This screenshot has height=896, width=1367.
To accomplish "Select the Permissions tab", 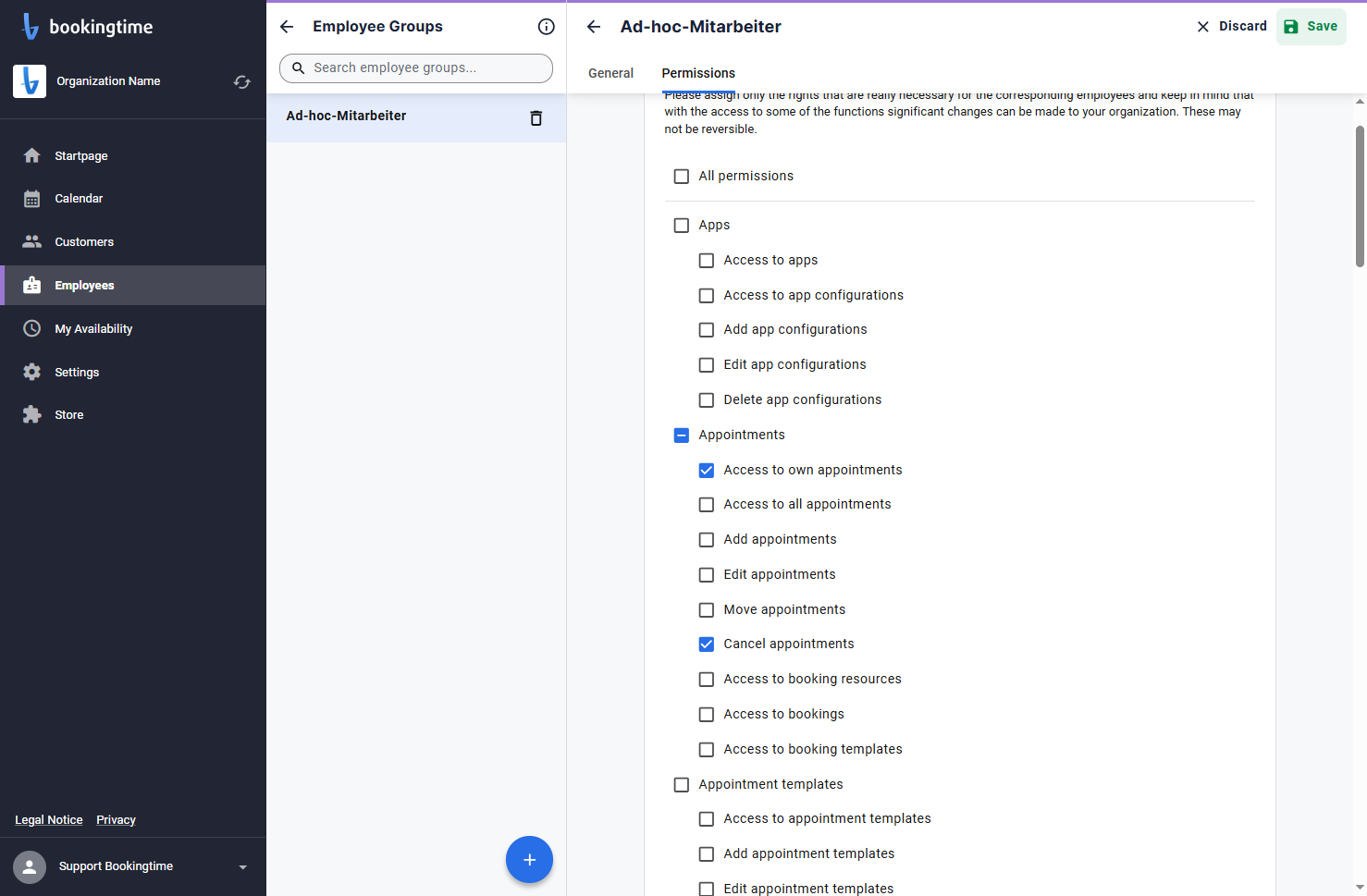I will coord(698,73).
